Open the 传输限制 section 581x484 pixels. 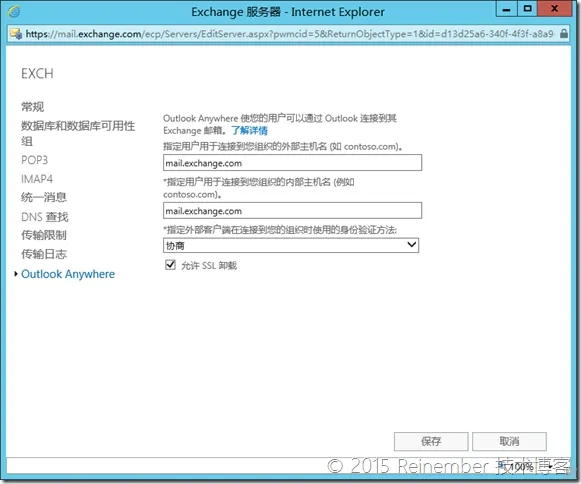tap(44, 235)
